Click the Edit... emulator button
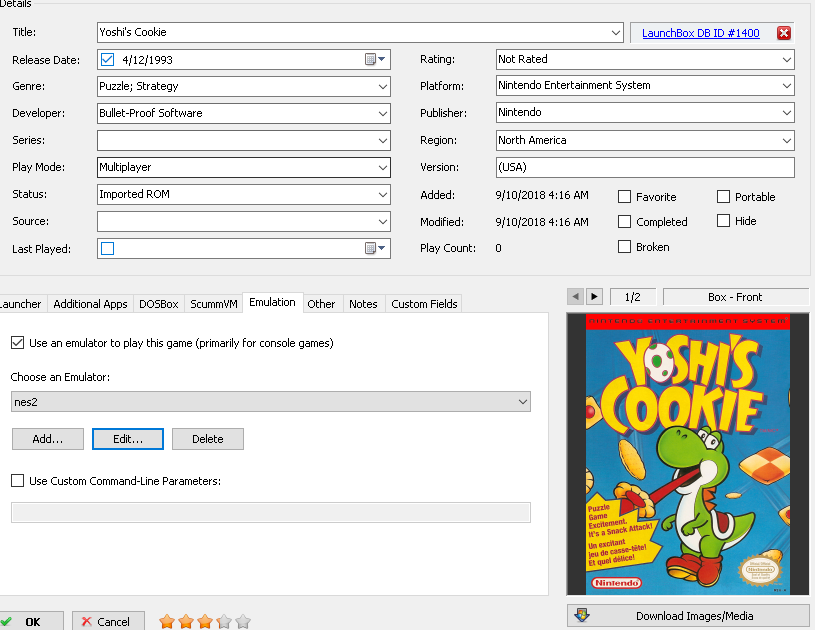 click(x=128, y=439)
